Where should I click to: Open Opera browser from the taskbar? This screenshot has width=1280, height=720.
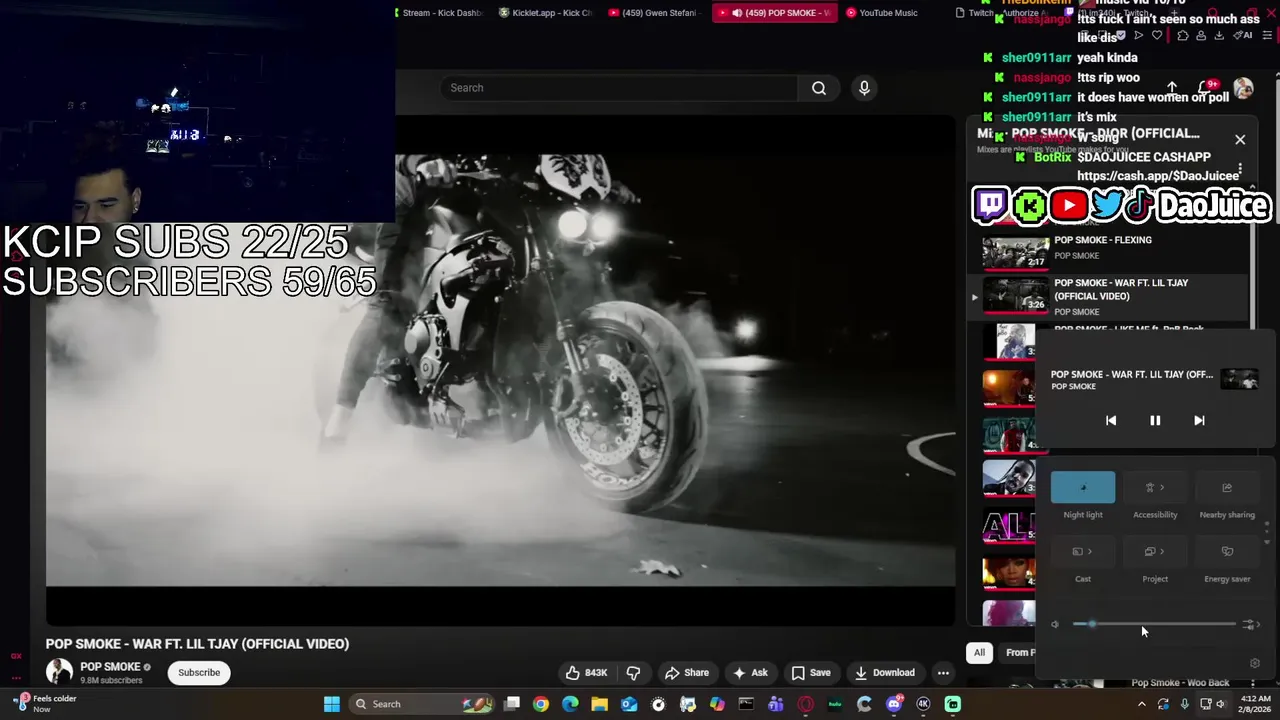coord(806,704)
